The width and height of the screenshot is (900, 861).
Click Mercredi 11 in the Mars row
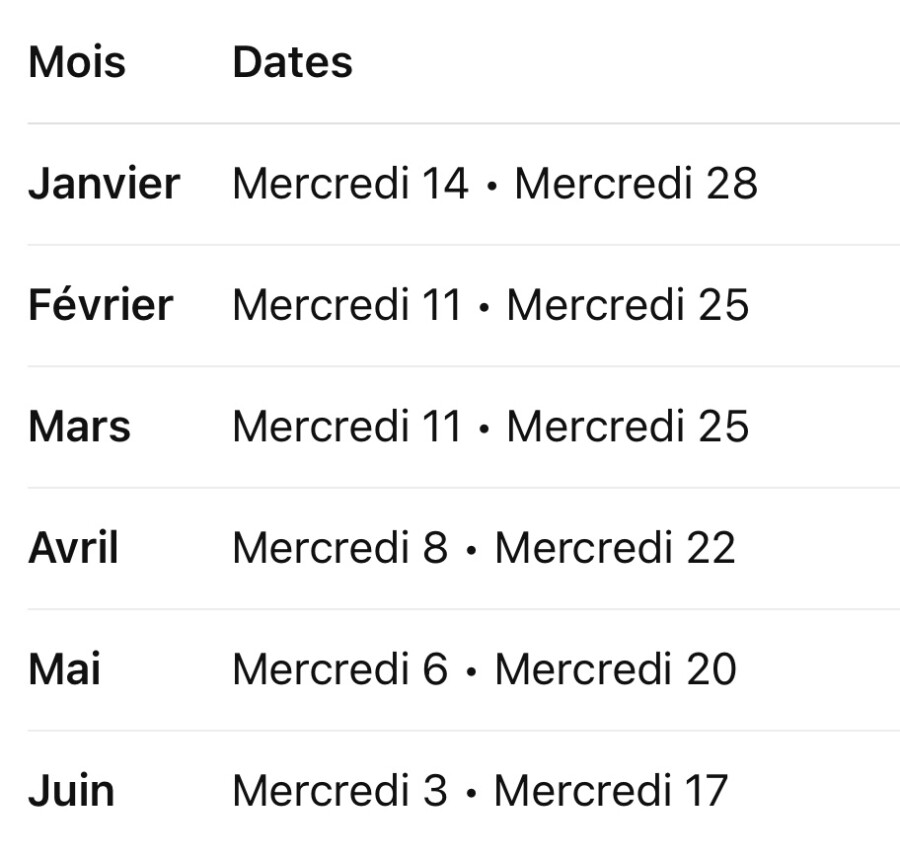[347, 427]
